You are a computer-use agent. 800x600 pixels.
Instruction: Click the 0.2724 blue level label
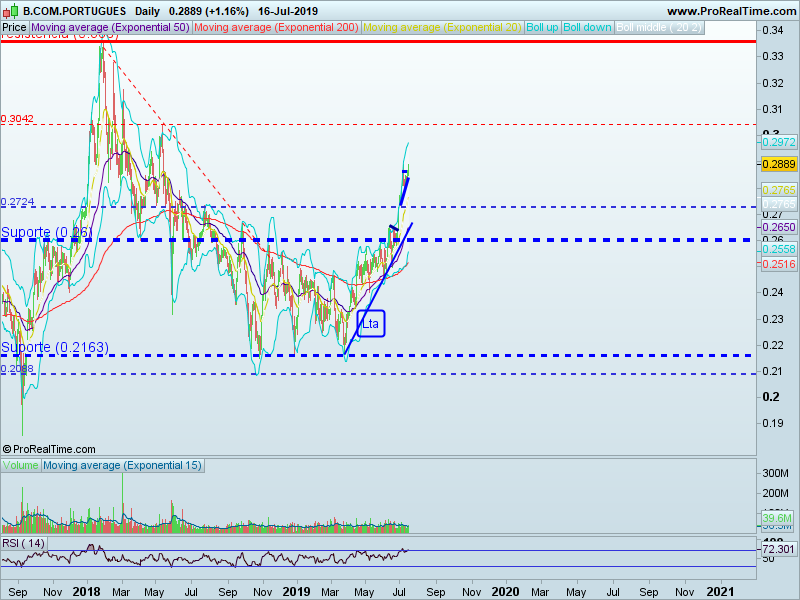tap(17, 202)
